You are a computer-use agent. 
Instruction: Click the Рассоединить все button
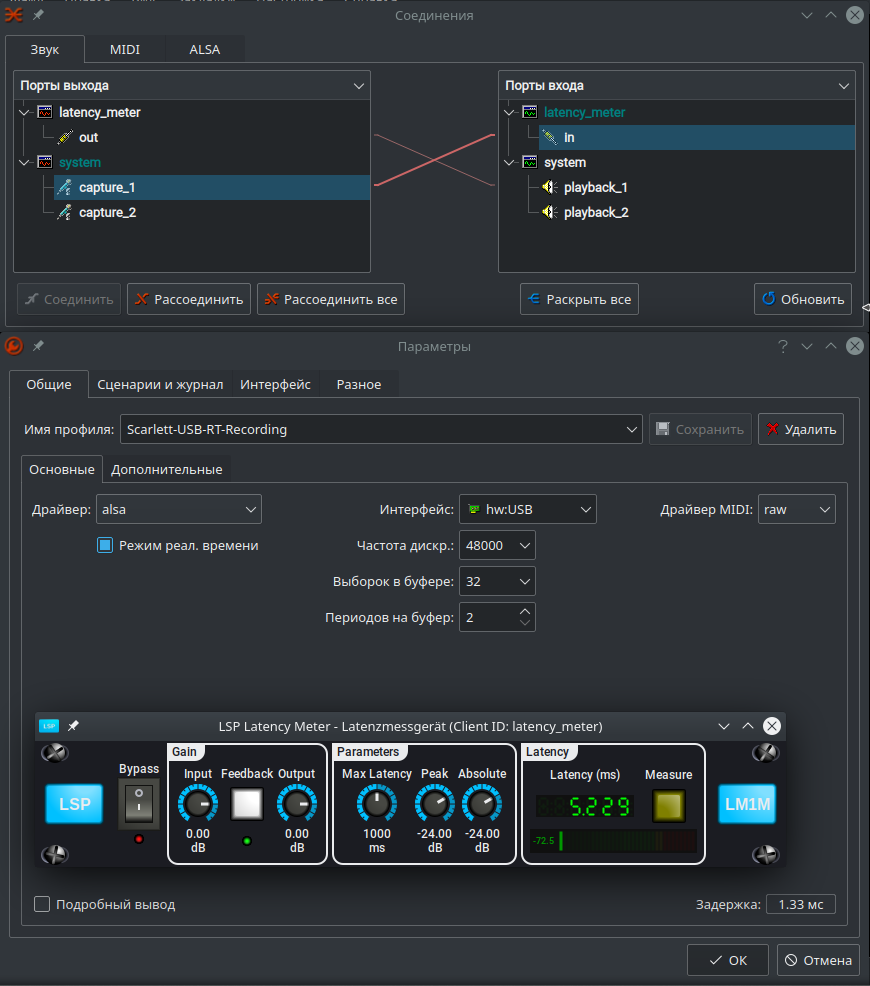click(x=331, y=299)
